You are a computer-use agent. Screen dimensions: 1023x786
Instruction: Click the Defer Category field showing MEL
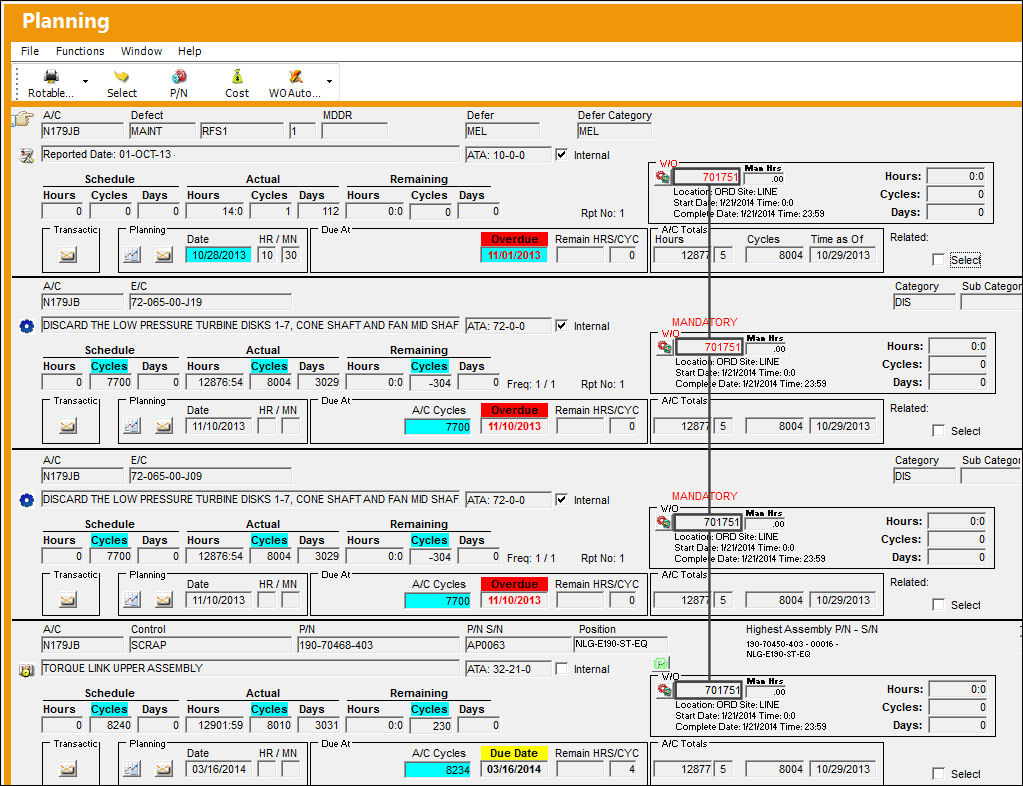tap(614, 131)
